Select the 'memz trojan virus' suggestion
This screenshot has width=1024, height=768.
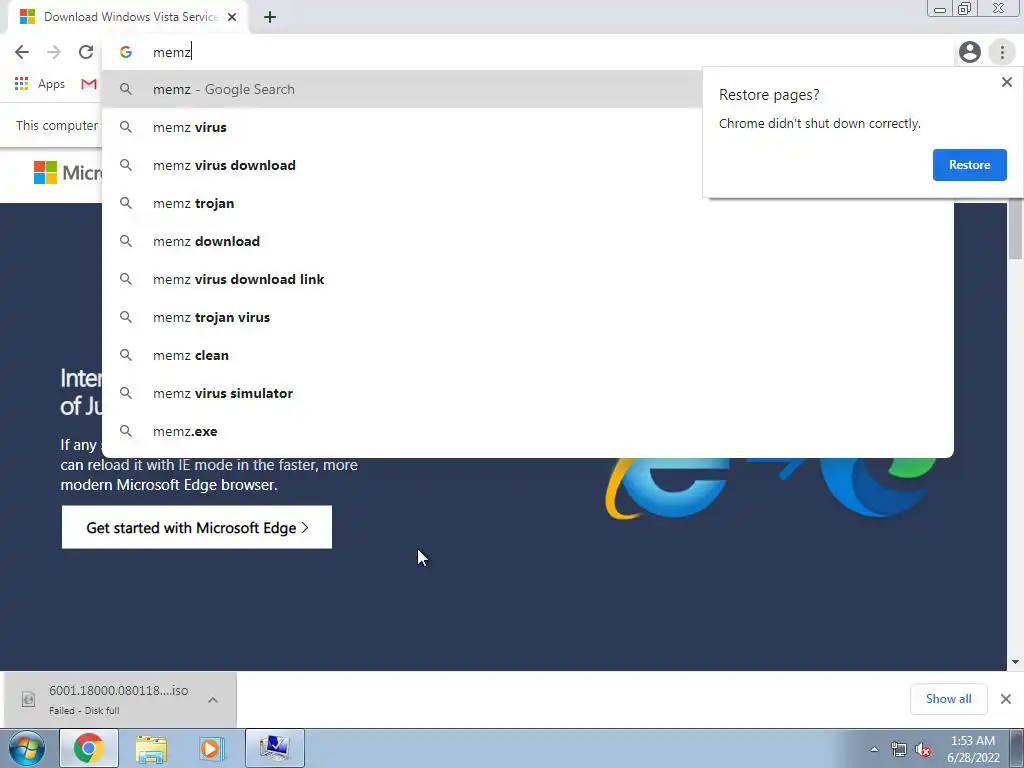pos(528,317)
